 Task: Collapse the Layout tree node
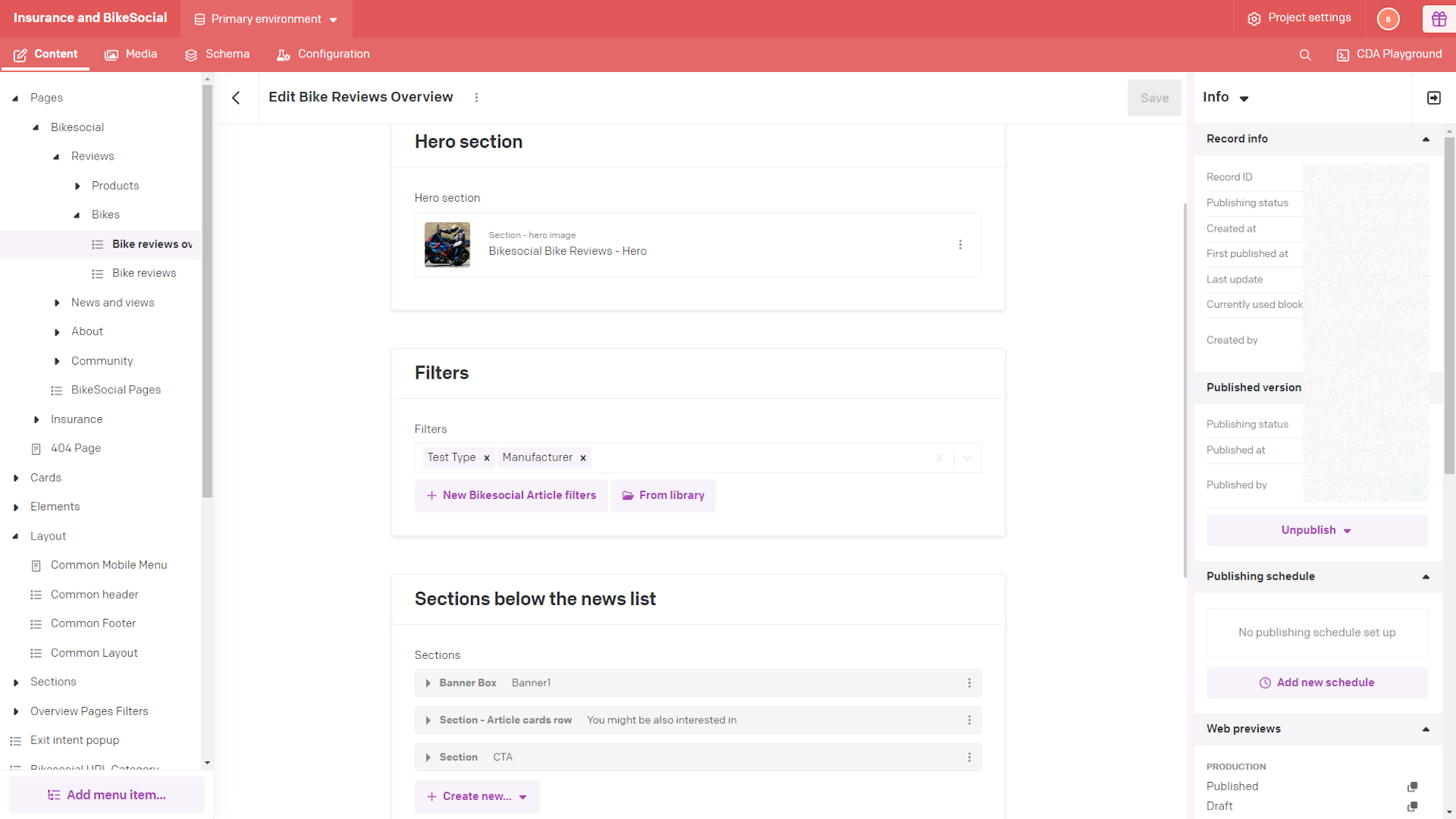coord(15,536)
